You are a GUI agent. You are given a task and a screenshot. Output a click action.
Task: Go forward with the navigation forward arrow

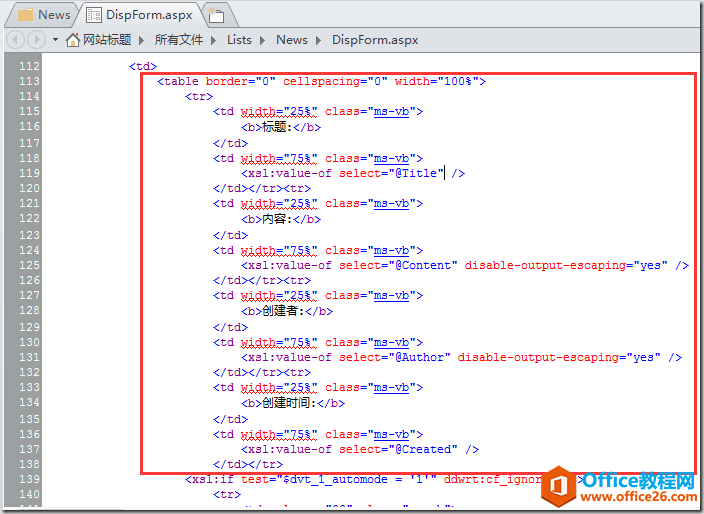click(36, 40)
